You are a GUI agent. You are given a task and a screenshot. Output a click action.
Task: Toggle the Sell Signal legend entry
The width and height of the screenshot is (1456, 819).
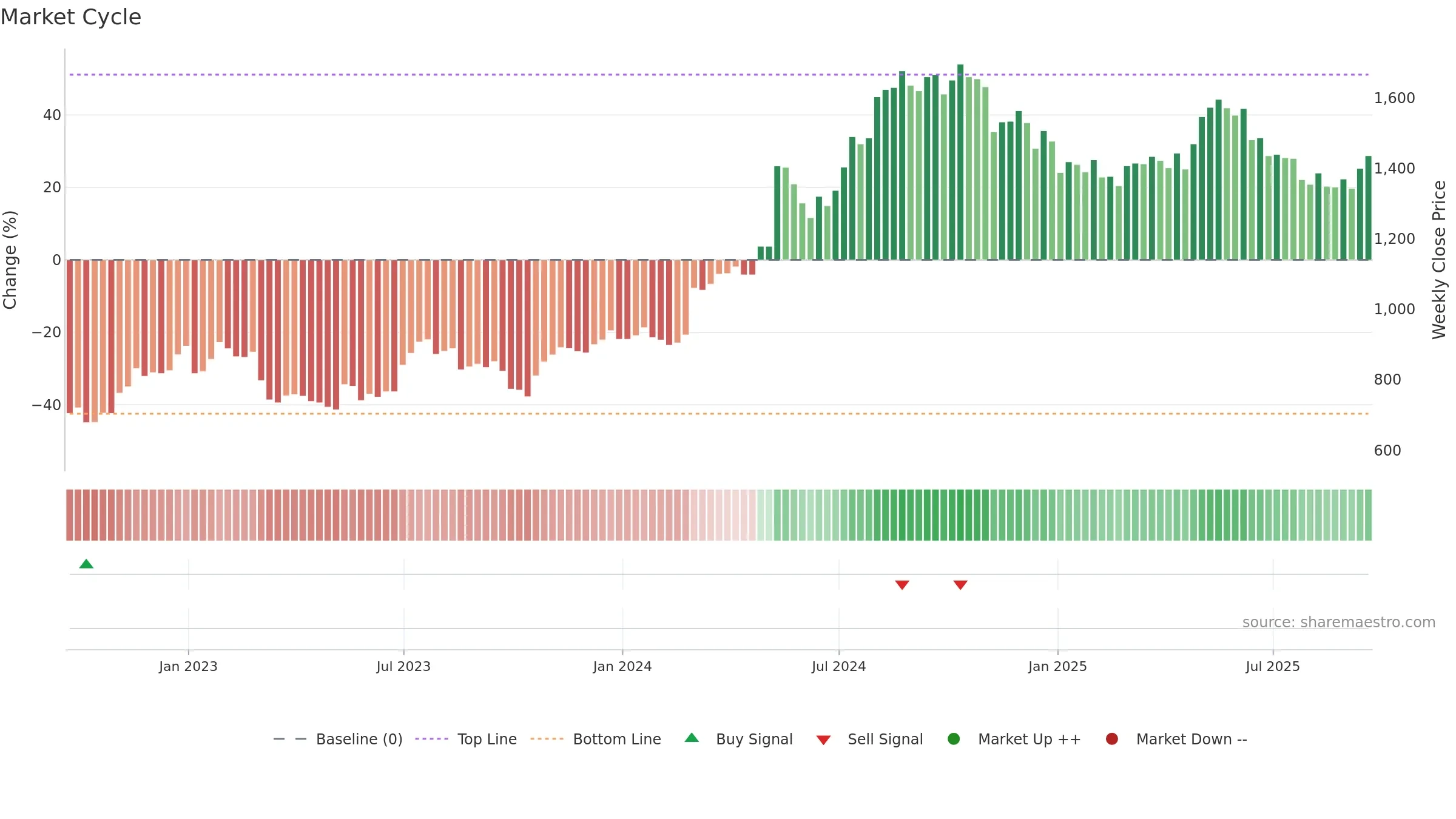[869, 739]
